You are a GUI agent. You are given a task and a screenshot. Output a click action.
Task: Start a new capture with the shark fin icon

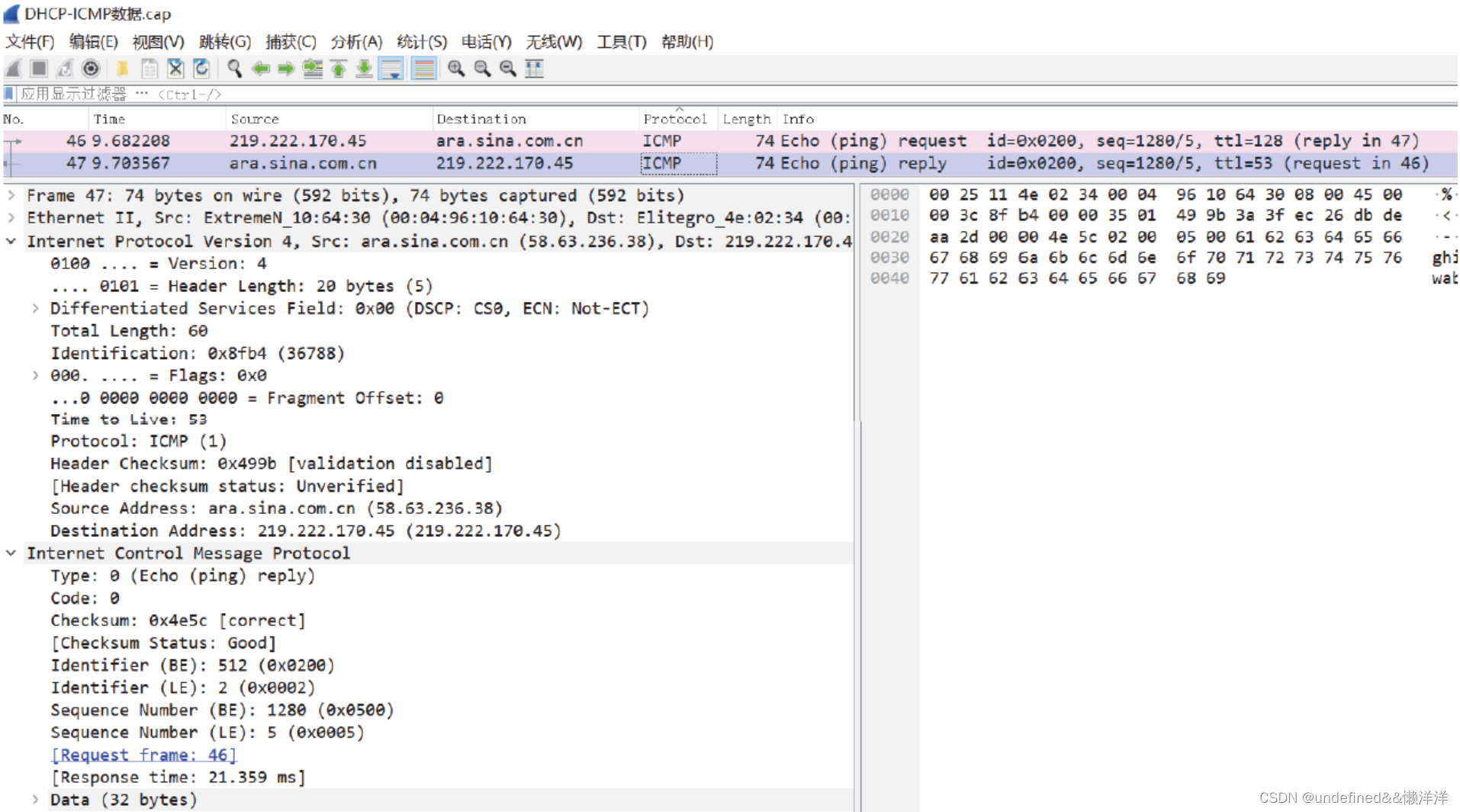click(x=12, y=69)
